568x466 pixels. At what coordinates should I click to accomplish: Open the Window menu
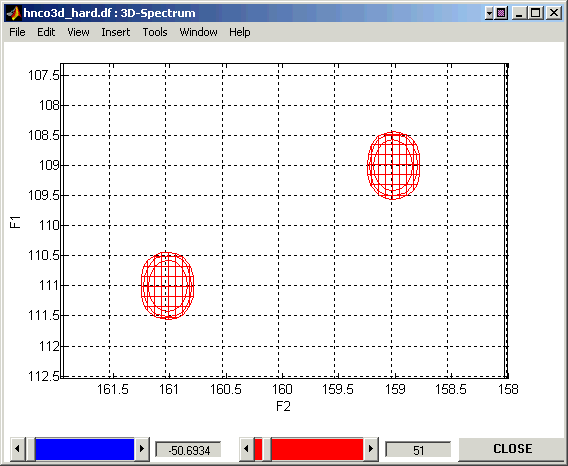[x=198, y=32]
